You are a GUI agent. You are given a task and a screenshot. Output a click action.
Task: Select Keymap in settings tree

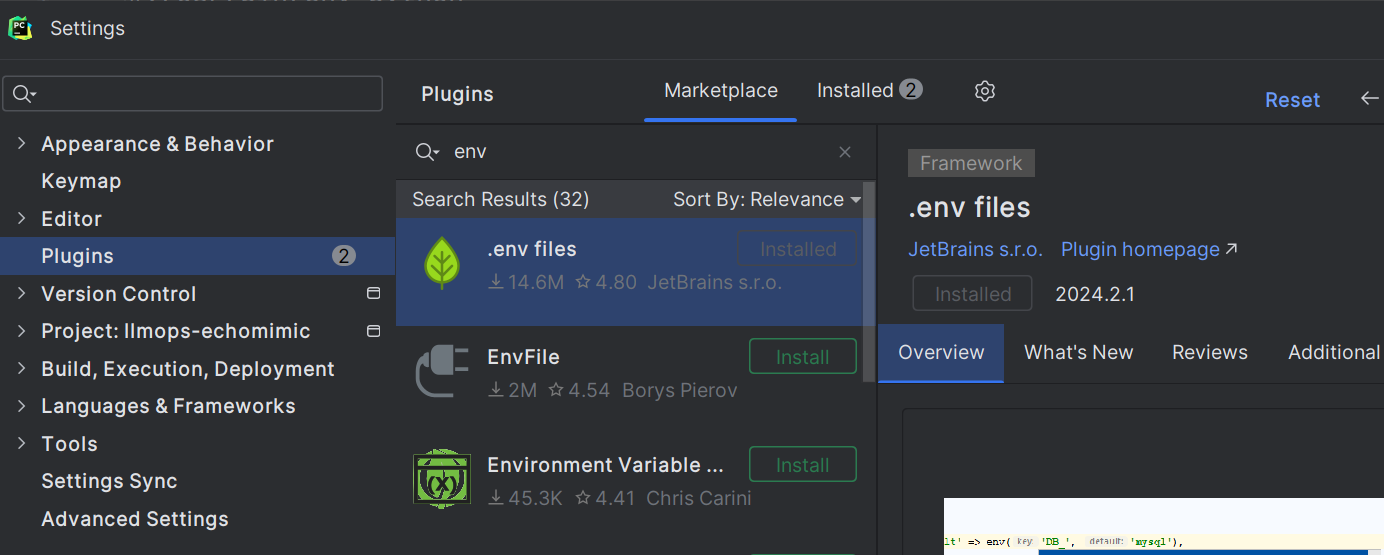pos(81,181)
